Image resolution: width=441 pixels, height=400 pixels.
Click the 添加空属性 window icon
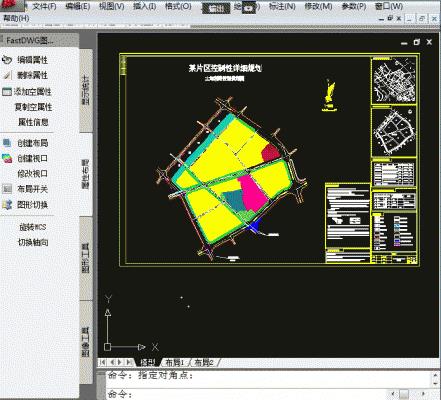pyautogui.click(x=7, y=91)
